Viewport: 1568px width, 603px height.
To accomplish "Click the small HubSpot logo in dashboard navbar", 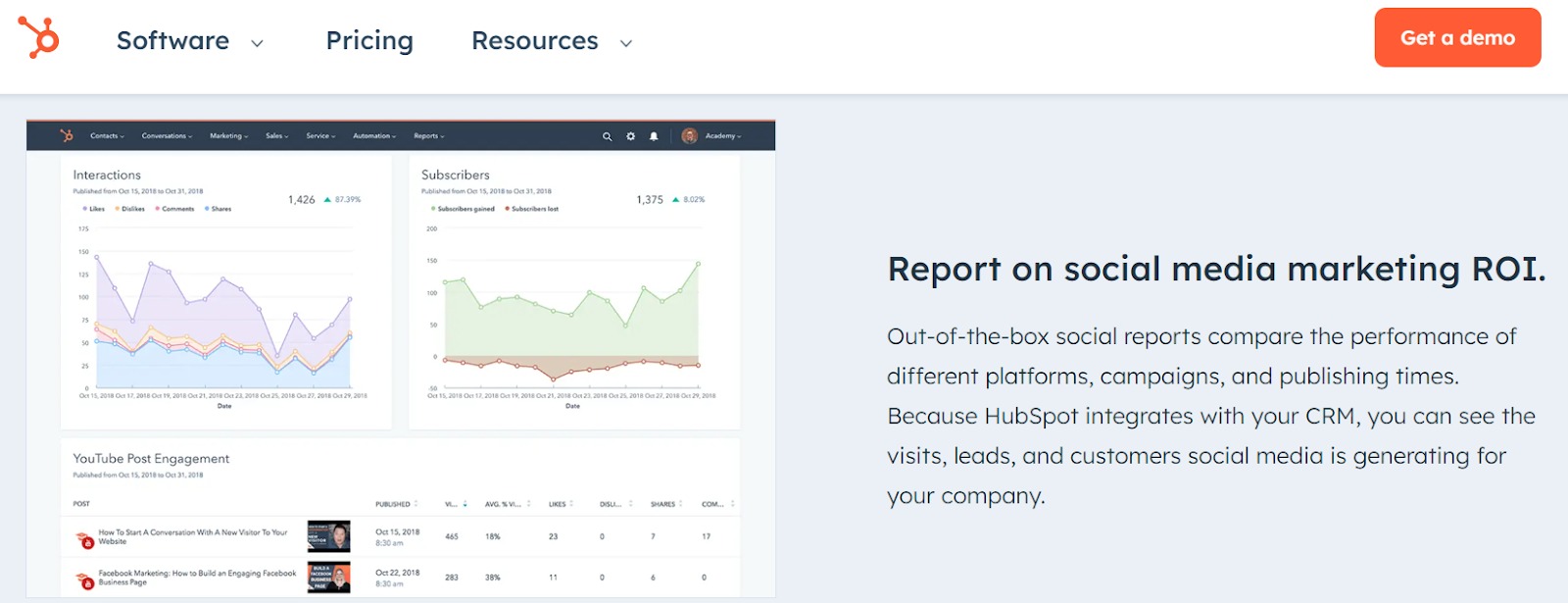I will click(x=67, y=135).
